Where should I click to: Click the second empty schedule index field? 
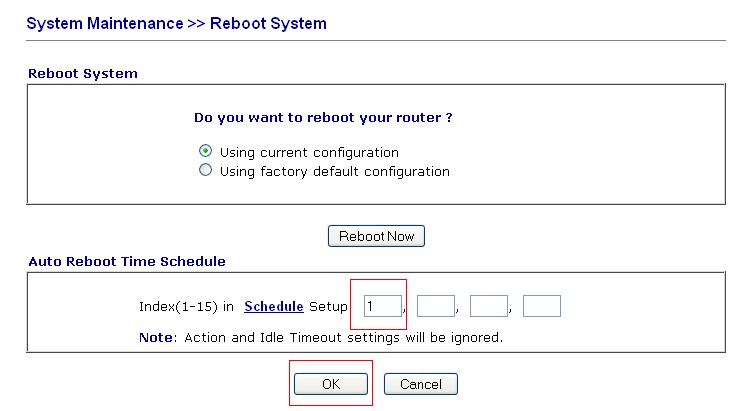(435, 306)
